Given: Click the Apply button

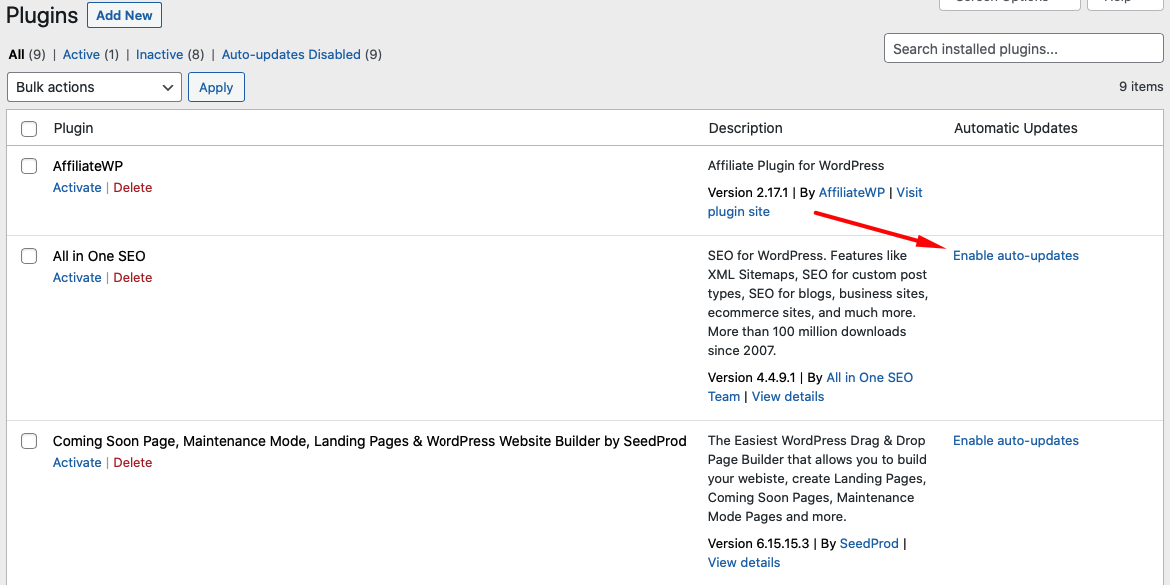Looking at the screenshot, I should pyautogui.click(x=216, y=87).
